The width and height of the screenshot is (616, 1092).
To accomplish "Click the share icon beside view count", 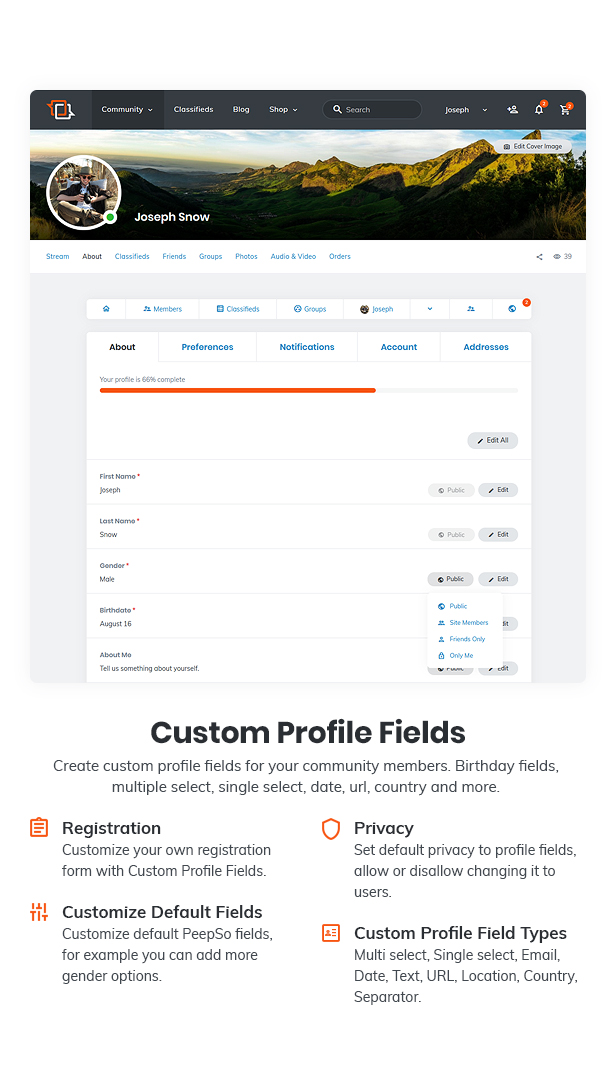I will [540, 257].
